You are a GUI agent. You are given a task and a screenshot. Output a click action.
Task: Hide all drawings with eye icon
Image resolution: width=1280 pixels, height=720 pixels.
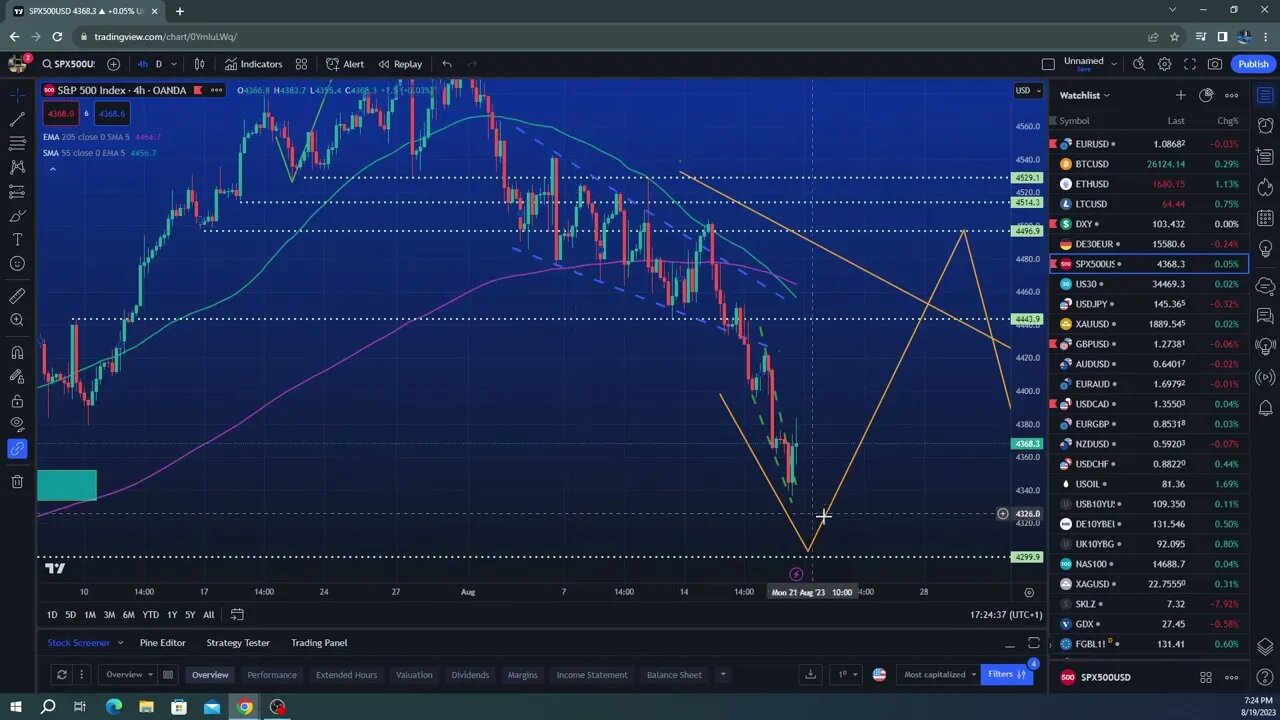(17, 425)
